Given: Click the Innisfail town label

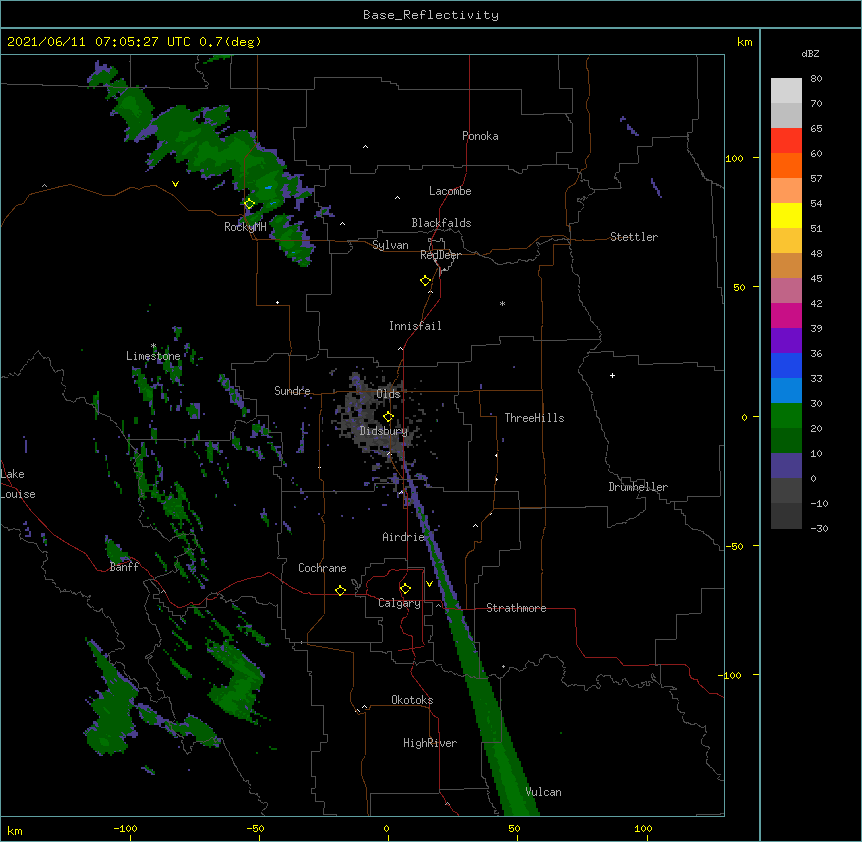Looking at the screenshot, I should coord(415,326).
